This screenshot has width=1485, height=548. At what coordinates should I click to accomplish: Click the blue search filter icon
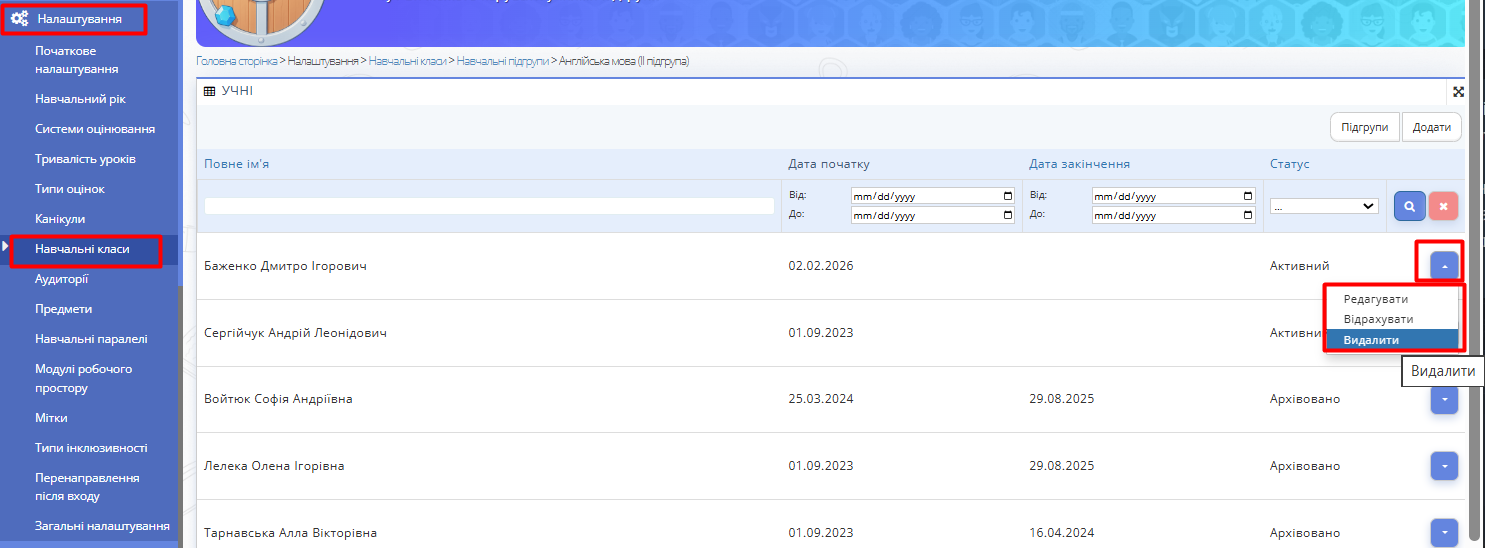click(x=1409, y=206)
